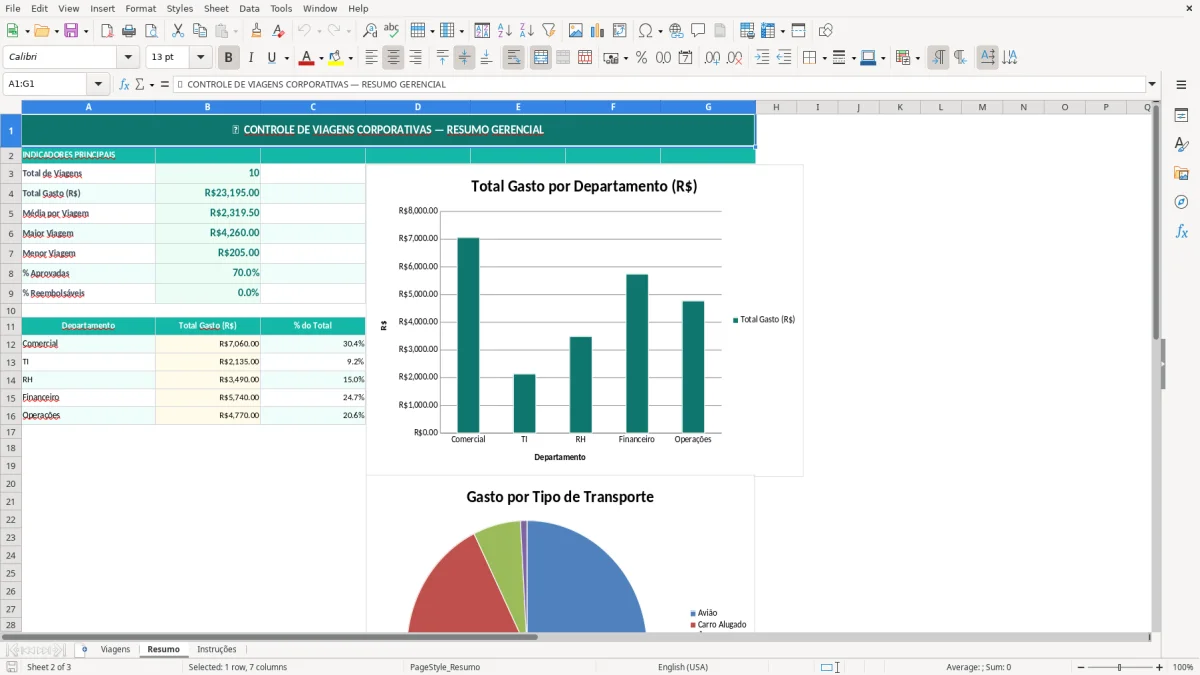Click the Print icon
This screenshot has width=1200, height=675.
[129, 31]
